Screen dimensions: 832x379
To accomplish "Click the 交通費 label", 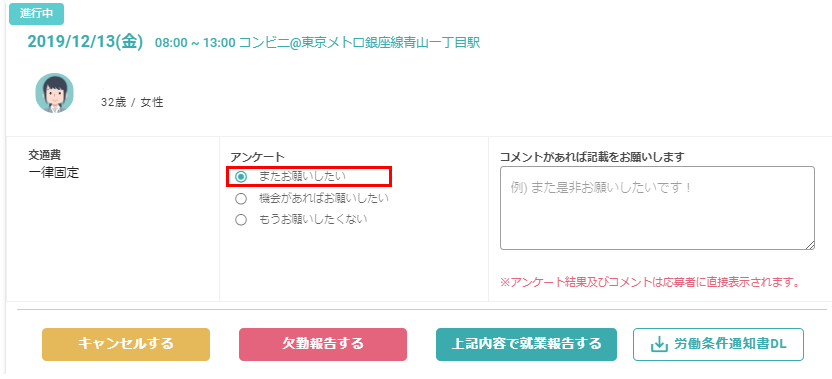I will (x=45, y=155).
